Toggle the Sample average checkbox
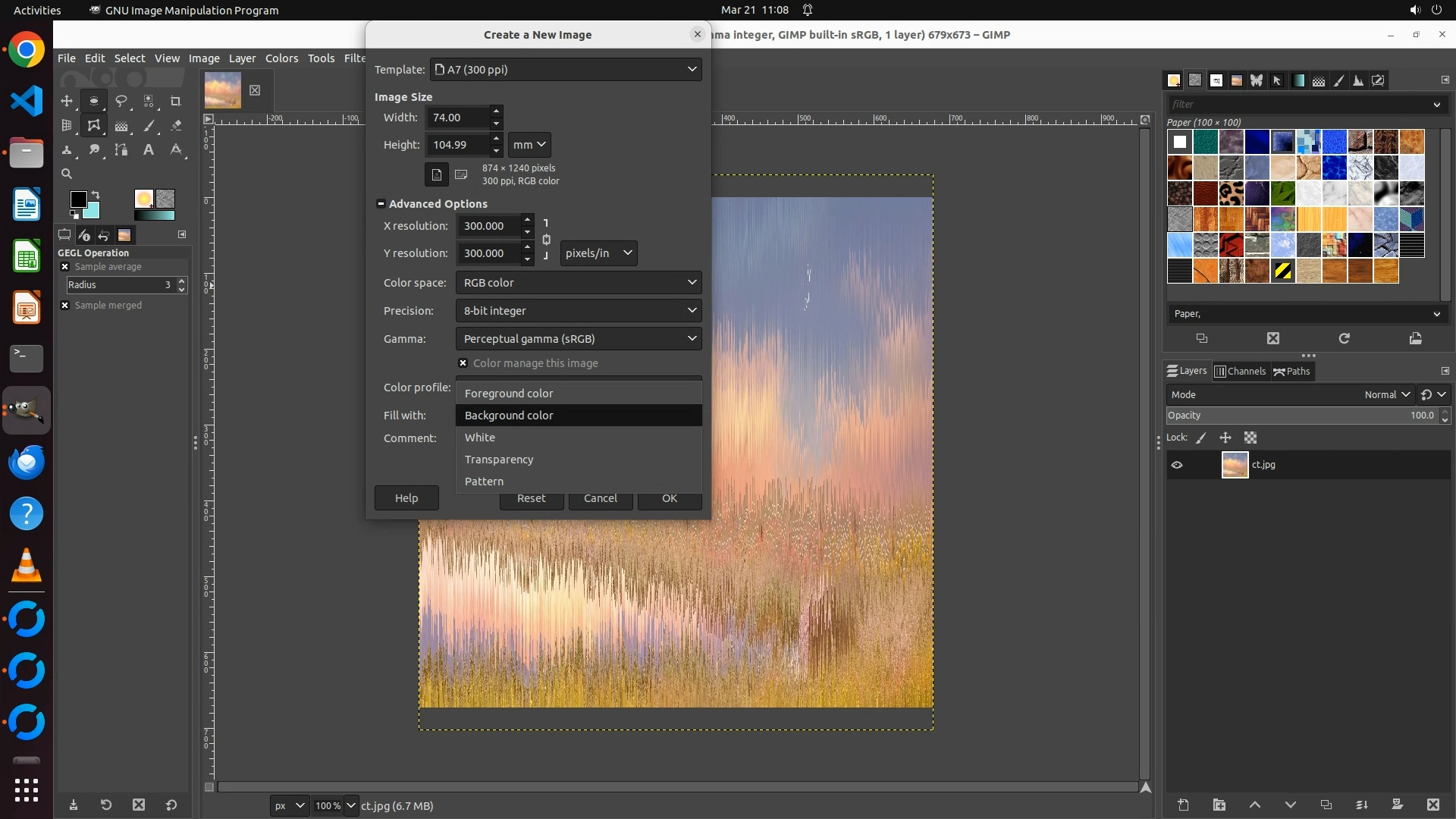The width and height of the screenshot is (1456, 819). (65, 267)
